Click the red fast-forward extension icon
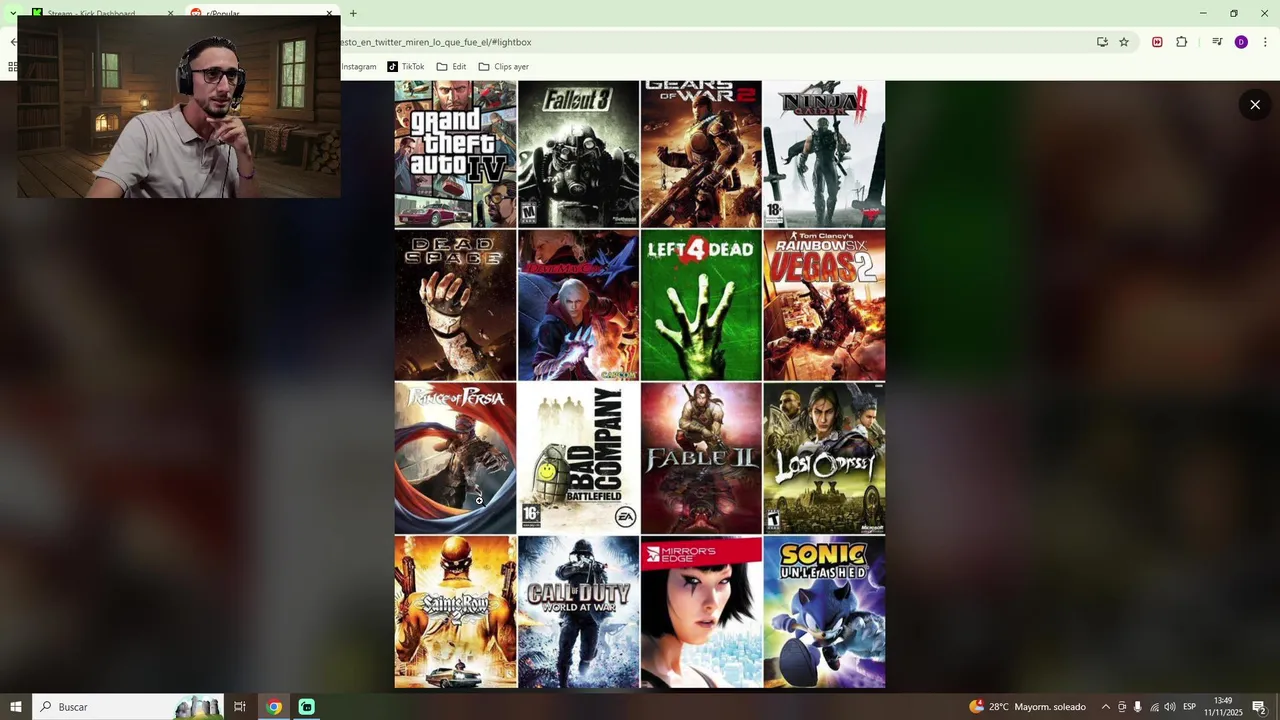1280x720 pixels. pos(1157,42)
